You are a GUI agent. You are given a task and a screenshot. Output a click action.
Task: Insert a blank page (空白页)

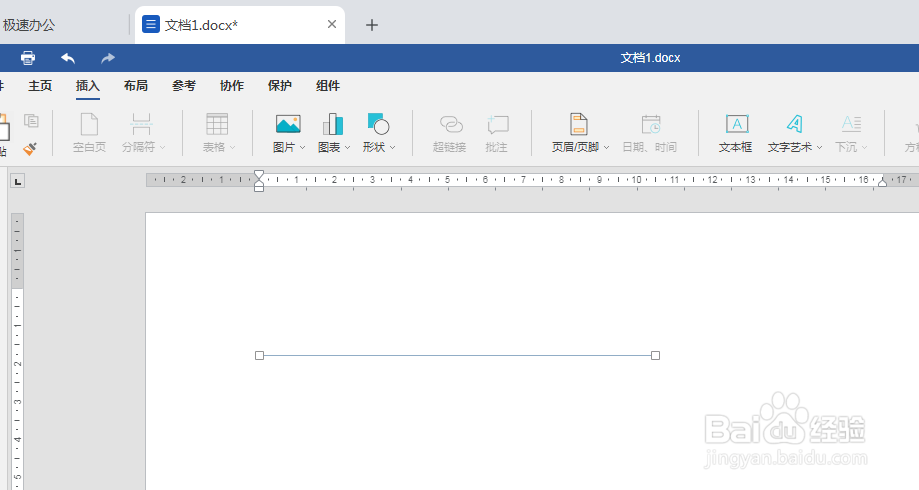click(x=89, y=133)
